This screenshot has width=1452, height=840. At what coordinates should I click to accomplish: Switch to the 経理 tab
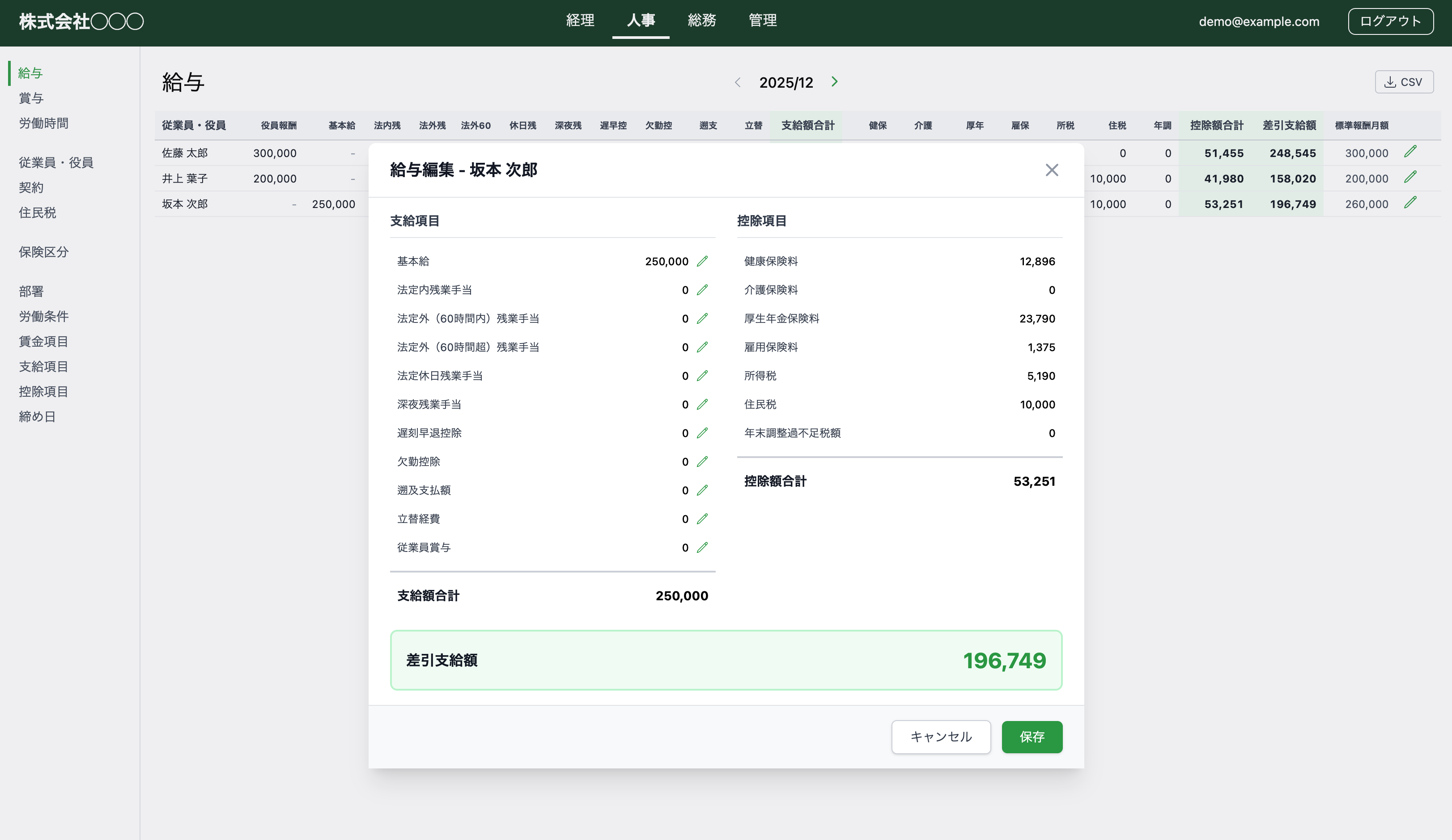(580, 21)
